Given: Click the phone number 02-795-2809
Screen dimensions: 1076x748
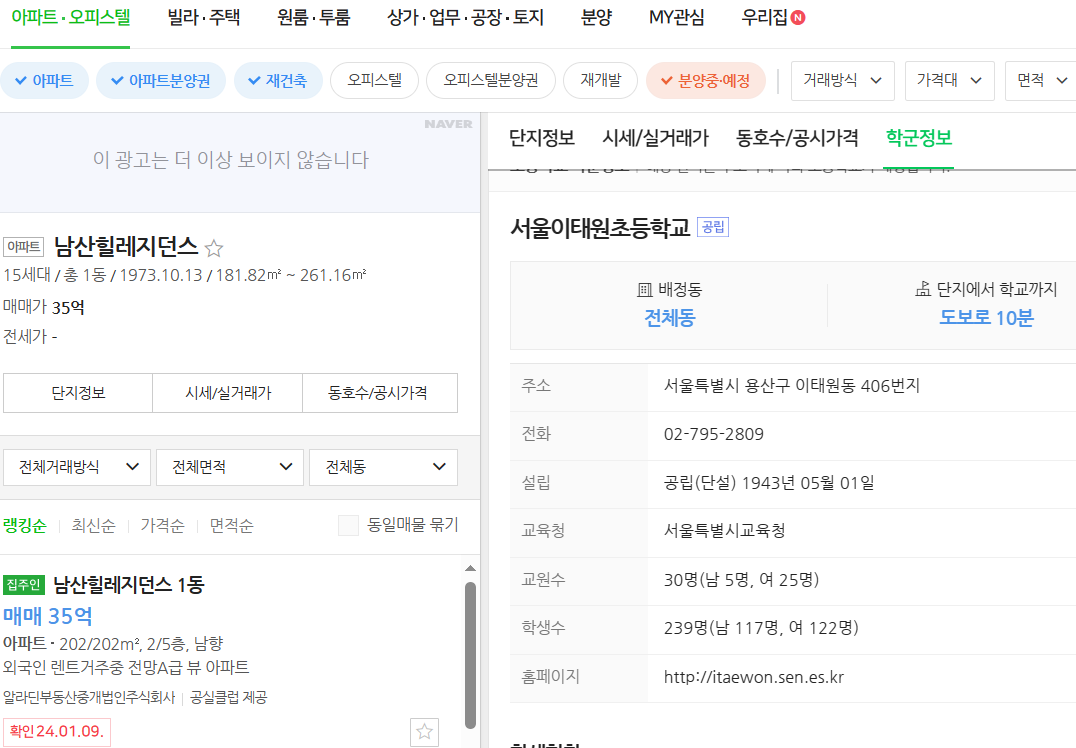Looking at the screenshot, I should (714, 434).
